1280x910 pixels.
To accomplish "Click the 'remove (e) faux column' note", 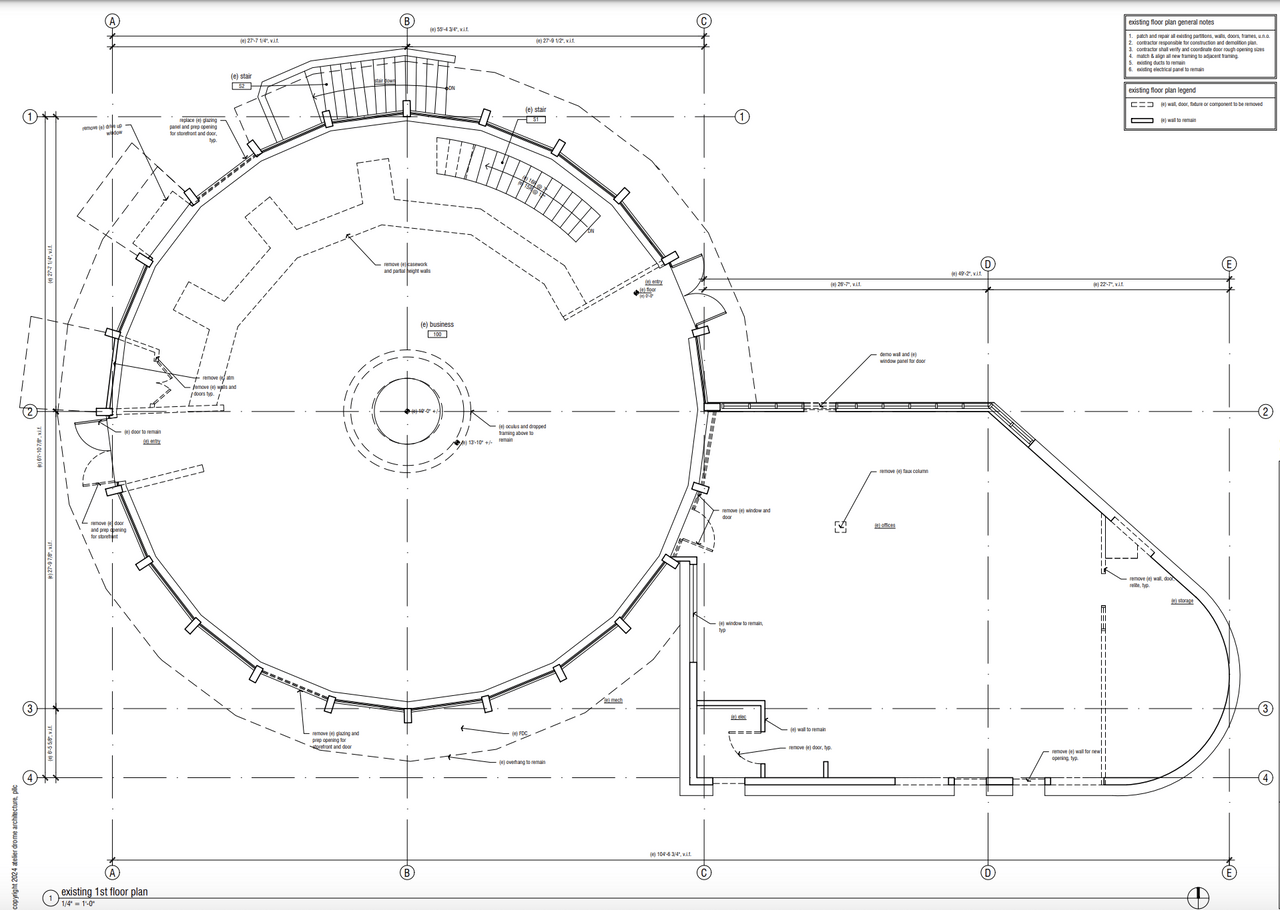I will click(904, 471).
